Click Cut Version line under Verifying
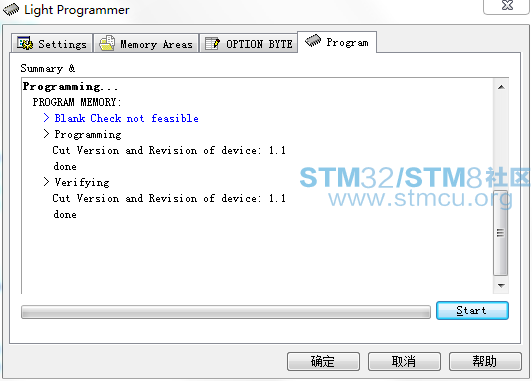The width and height of the screenshot is (532, 381). (x=169, y=198)
